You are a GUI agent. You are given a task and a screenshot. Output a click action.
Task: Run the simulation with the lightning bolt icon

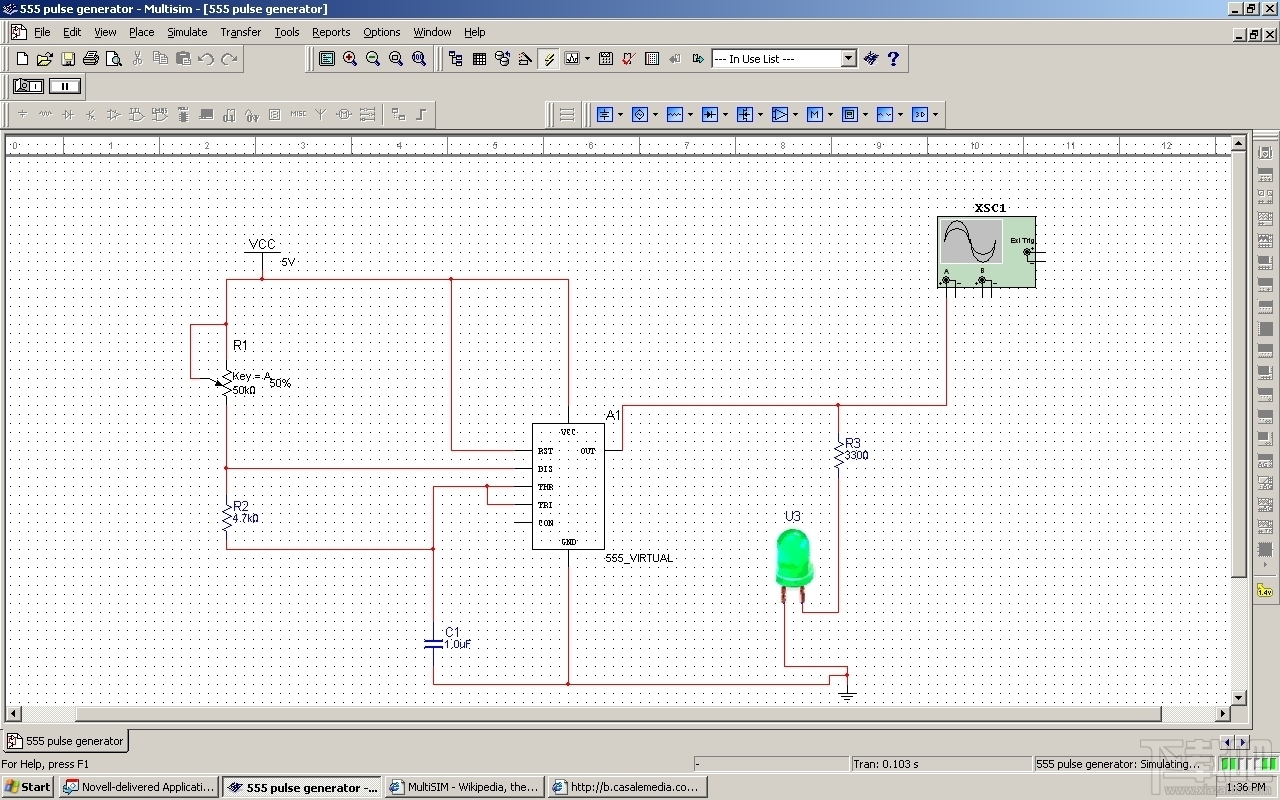click(549, 58)
